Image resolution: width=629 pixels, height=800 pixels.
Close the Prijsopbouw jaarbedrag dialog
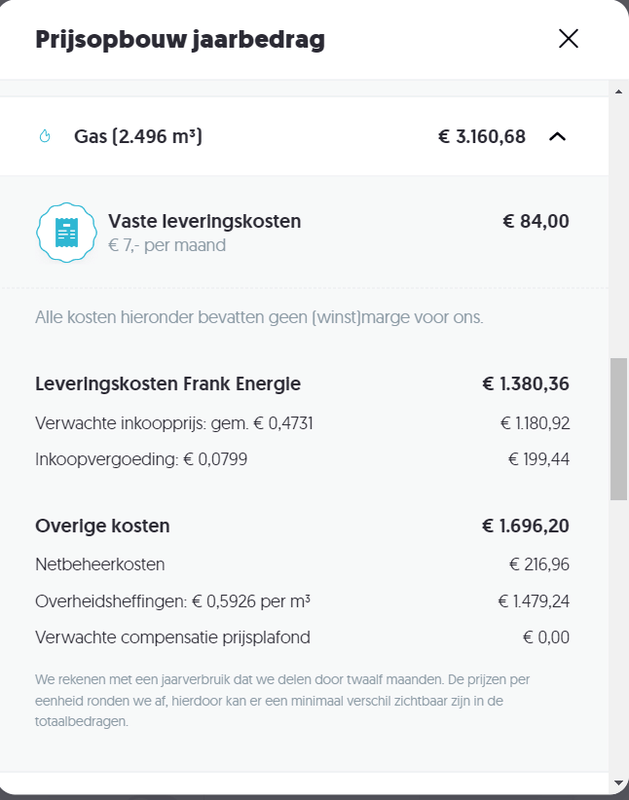point(568,39)
